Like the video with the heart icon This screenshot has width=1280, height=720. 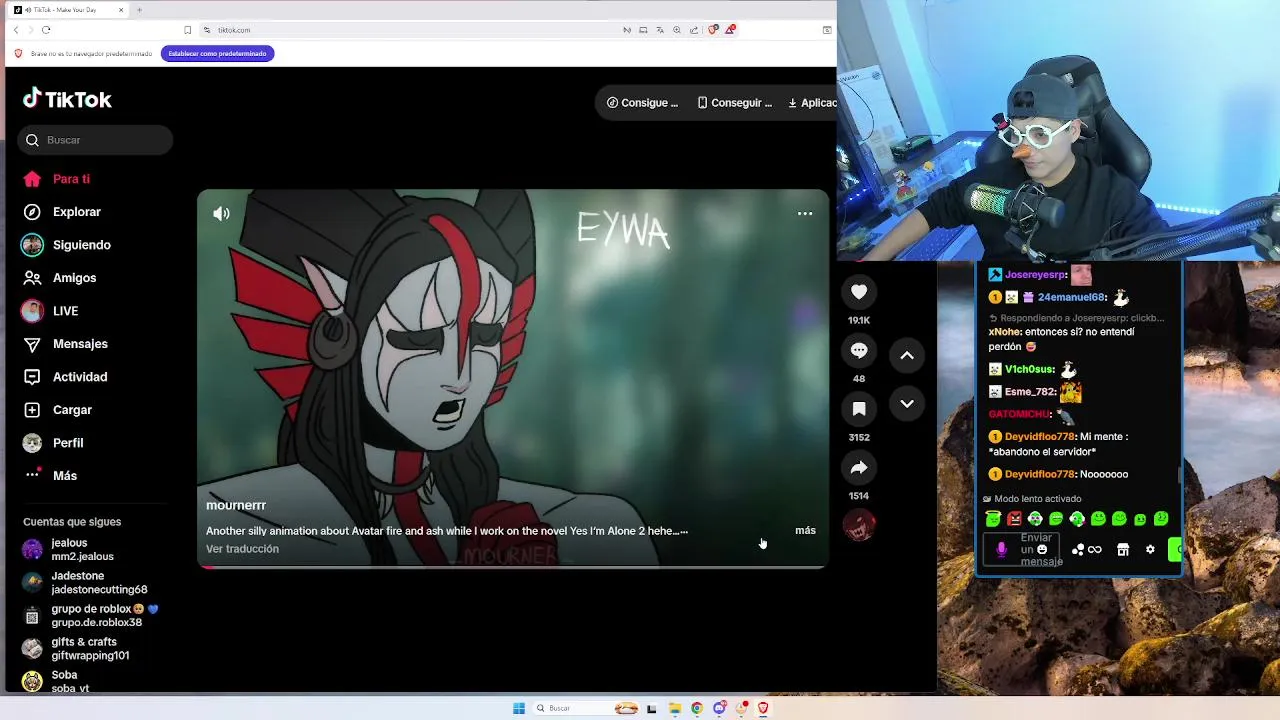tap(859, 291)
